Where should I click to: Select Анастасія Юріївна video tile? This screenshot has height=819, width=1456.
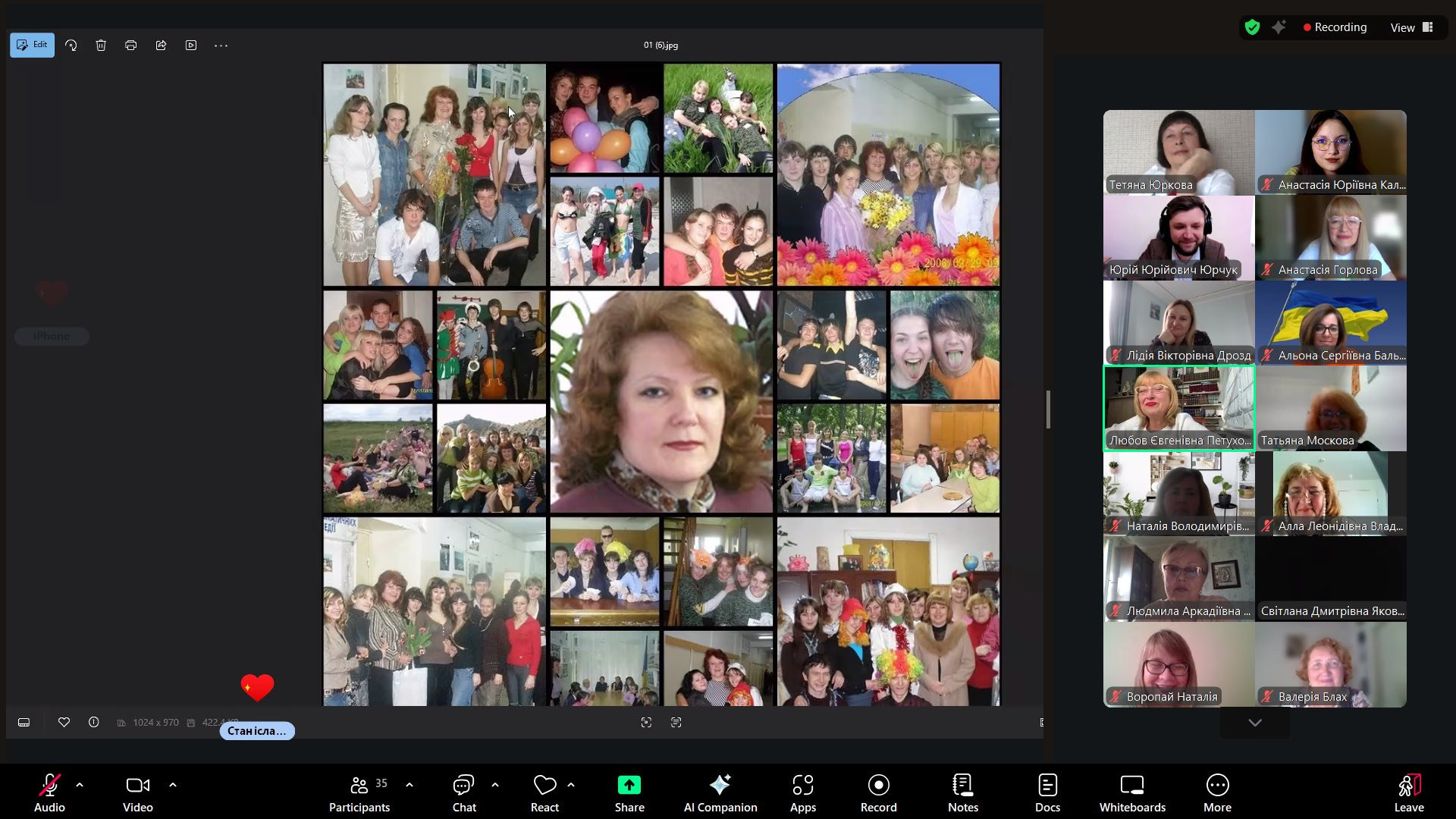coord(1331,152)
